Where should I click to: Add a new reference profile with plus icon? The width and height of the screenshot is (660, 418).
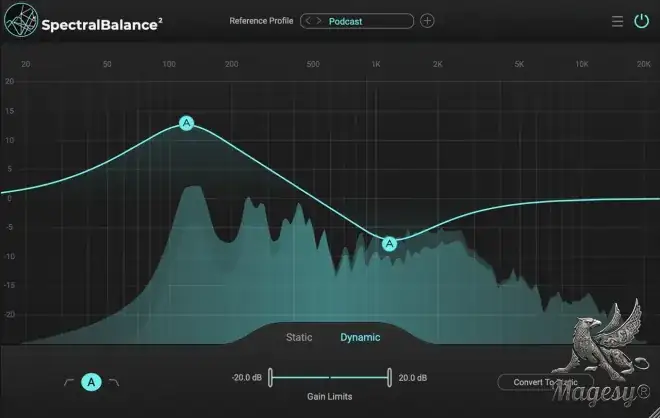coord(427,21)
